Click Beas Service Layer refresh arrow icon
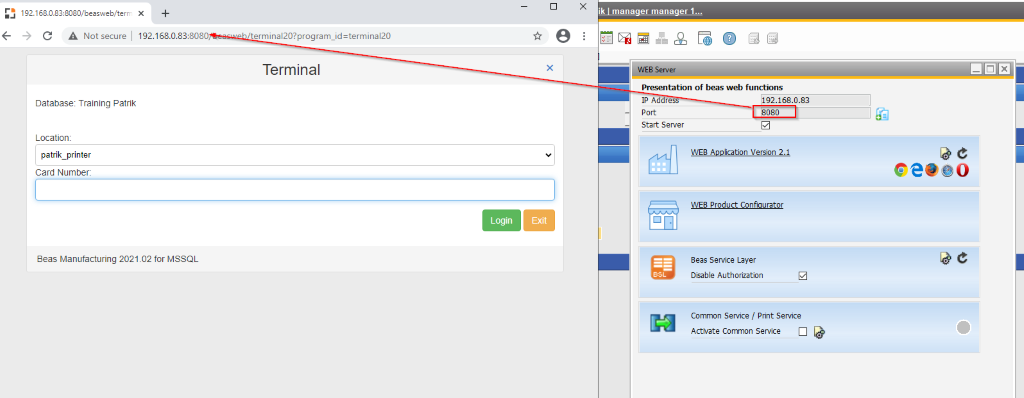1024x398 pixels. coord(963,259)
